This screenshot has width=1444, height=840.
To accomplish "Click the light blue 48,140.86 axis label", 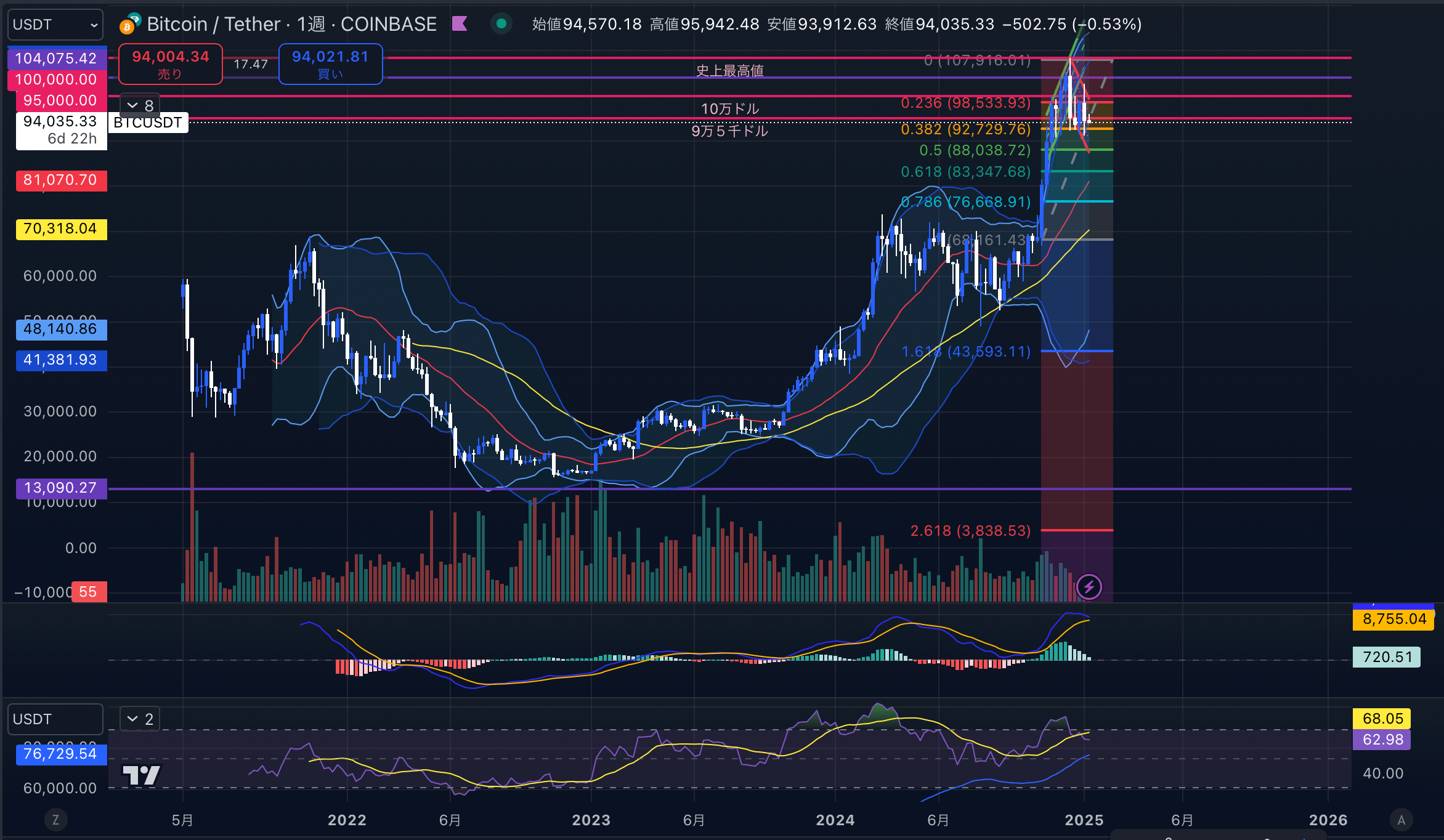I will [61, 329].
